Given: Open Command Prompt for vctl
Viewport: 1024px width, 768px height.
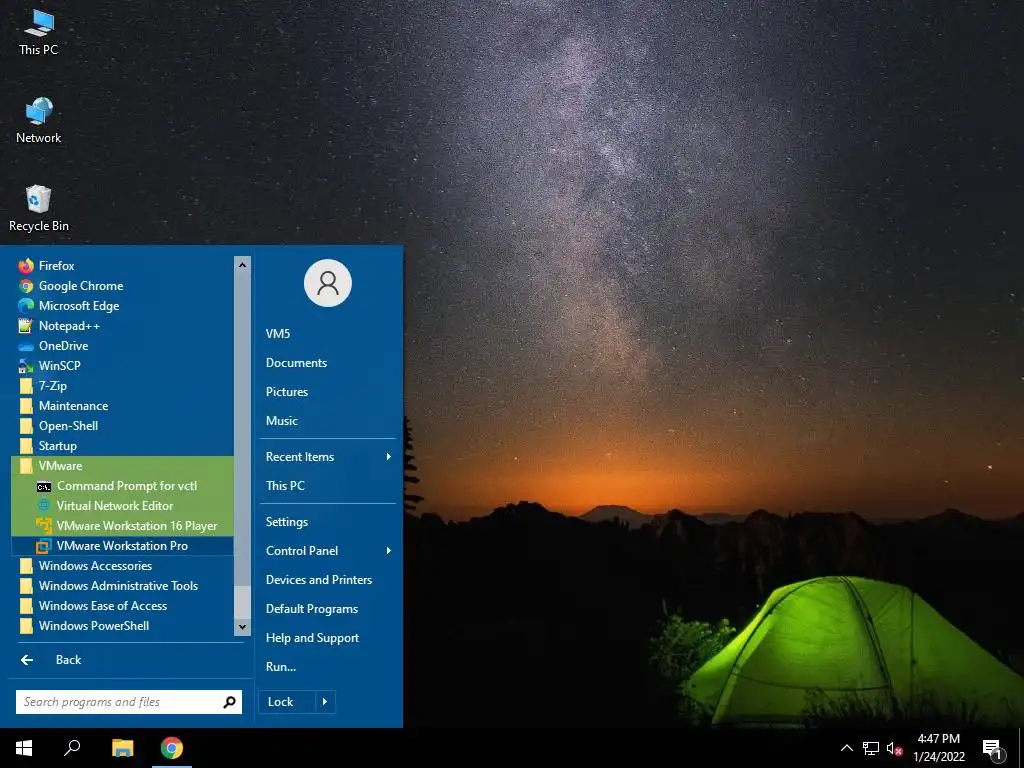Looking at the screenshot, I should click(x=122, y=486).
